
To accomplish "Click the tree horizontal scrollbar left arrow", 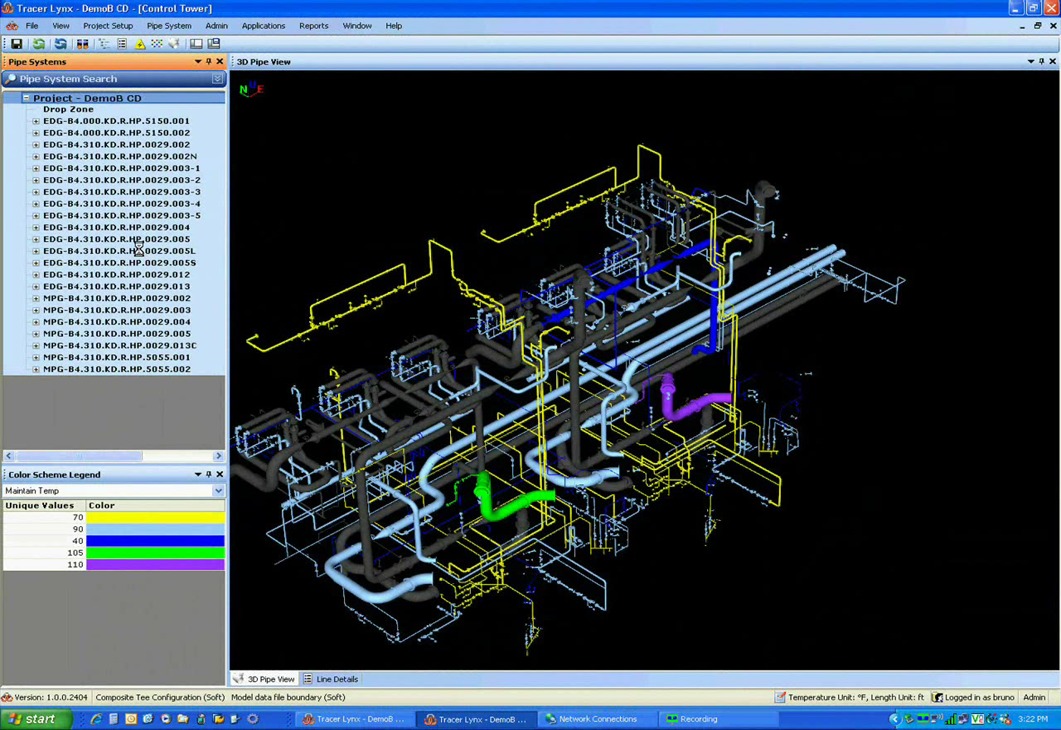I will (x=9, y=456).
